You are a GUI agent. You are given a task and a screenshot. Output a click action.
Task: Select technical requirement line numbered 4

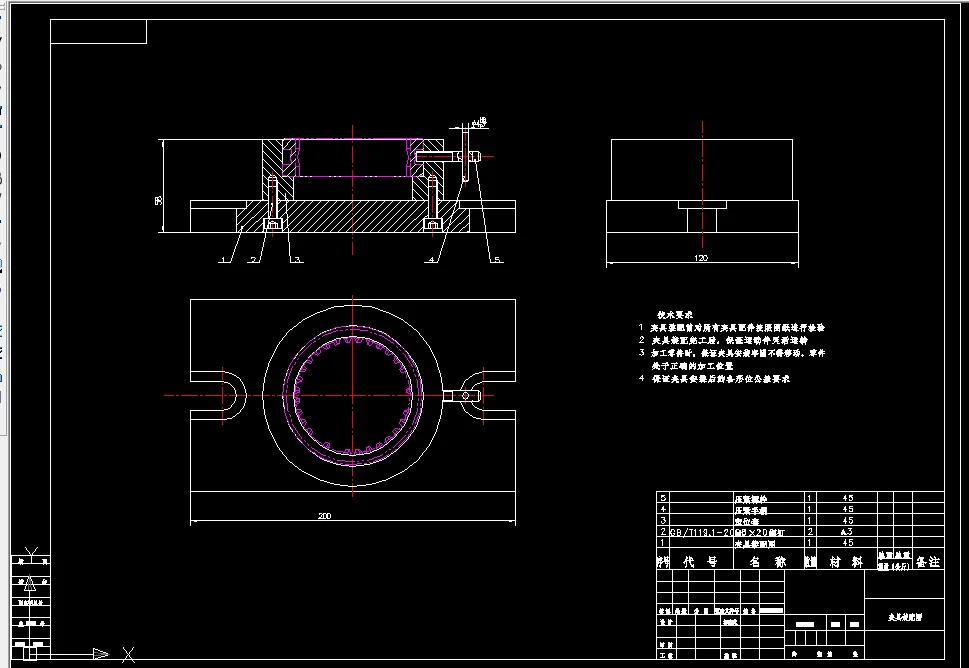click(x=714, y=379)
